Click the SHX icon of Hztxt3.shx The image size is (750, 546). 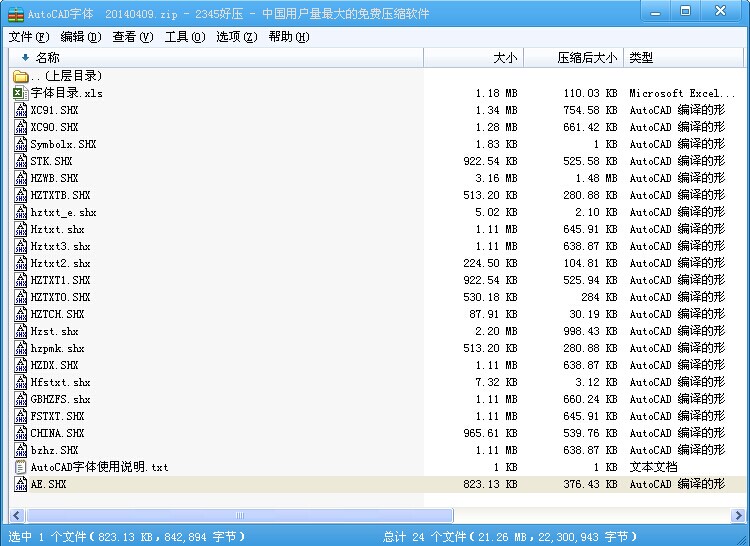pyautogui.click(x=21, y=246)
